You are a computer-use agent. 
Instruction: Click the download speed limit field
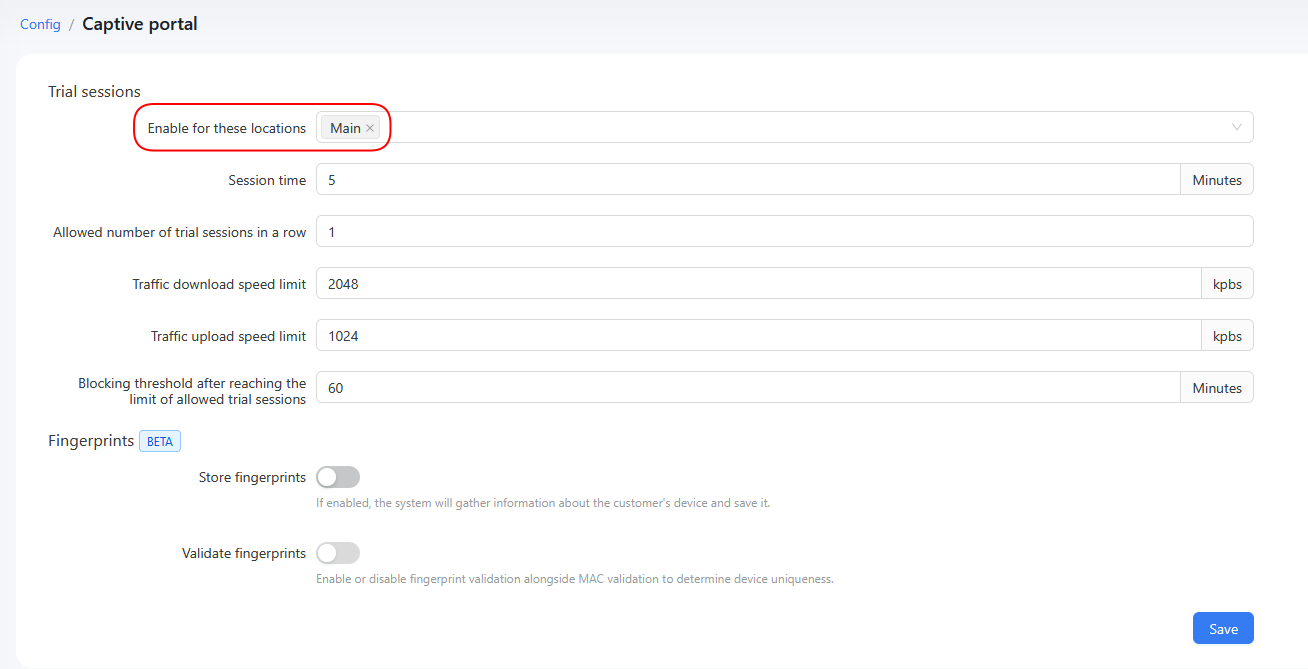[x=758, y=284]
